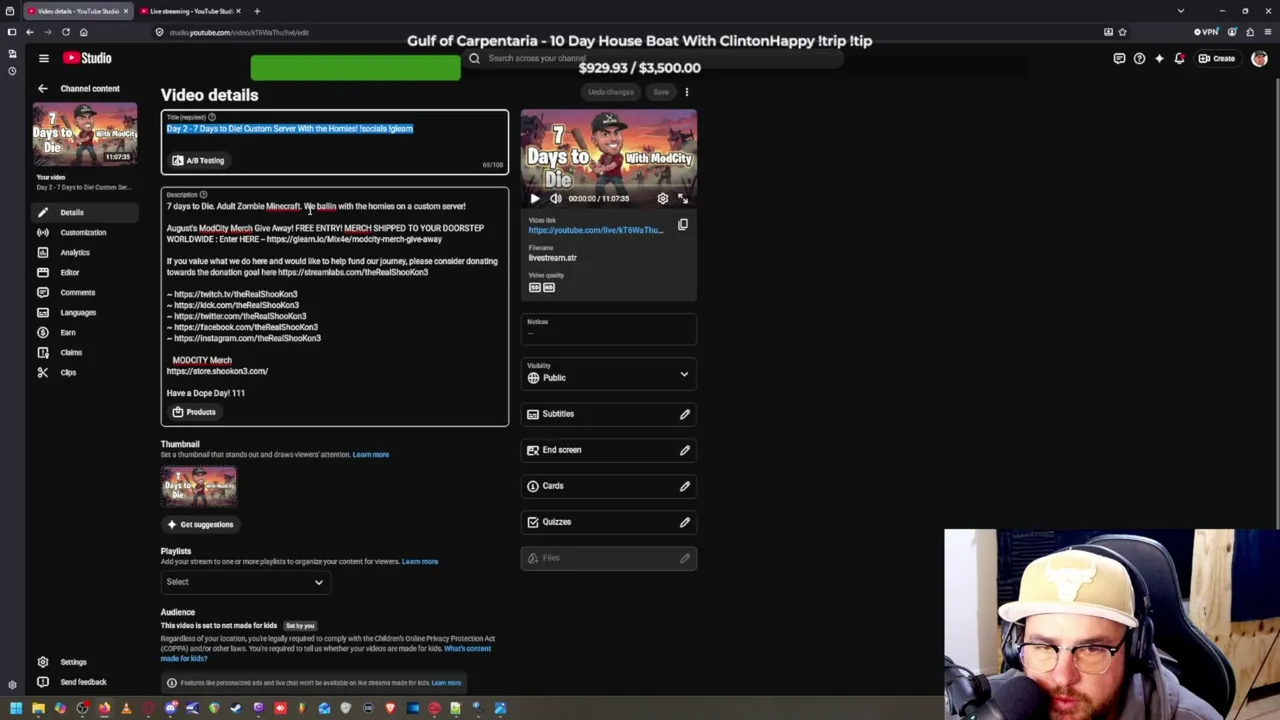Click the Undo changes button
This screenshot has height=720, width=1280.
(x=610, y=92)
